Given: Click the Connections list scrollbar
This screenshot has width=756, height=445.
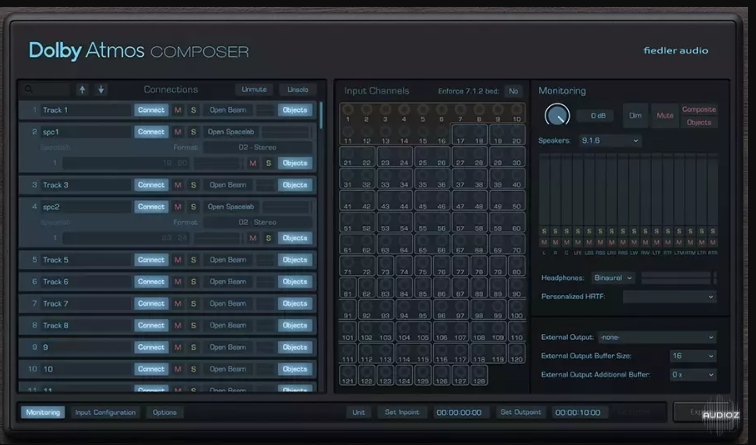Looking at the screenshot, I should pos(321,115).
